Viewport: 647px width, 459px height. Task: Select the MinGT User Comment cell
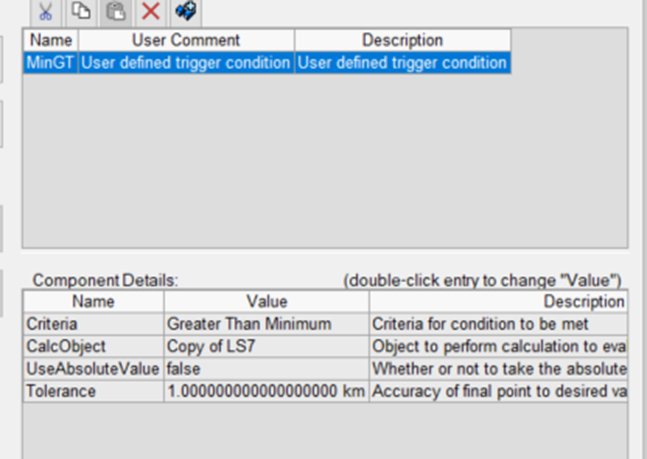point(186,62)
